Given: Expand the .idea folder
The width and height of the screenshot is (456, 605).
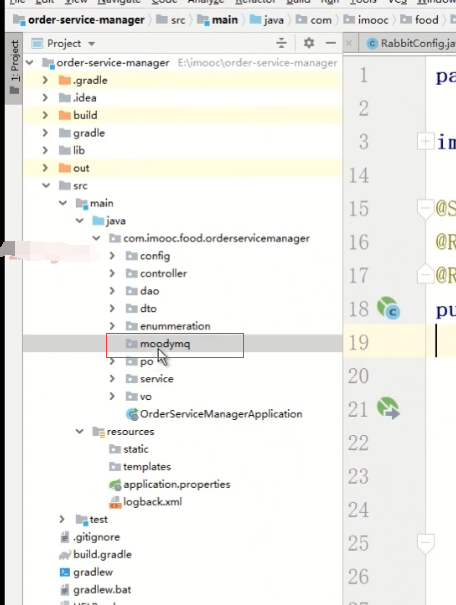Looking at the screenshot, I should 45,97.
